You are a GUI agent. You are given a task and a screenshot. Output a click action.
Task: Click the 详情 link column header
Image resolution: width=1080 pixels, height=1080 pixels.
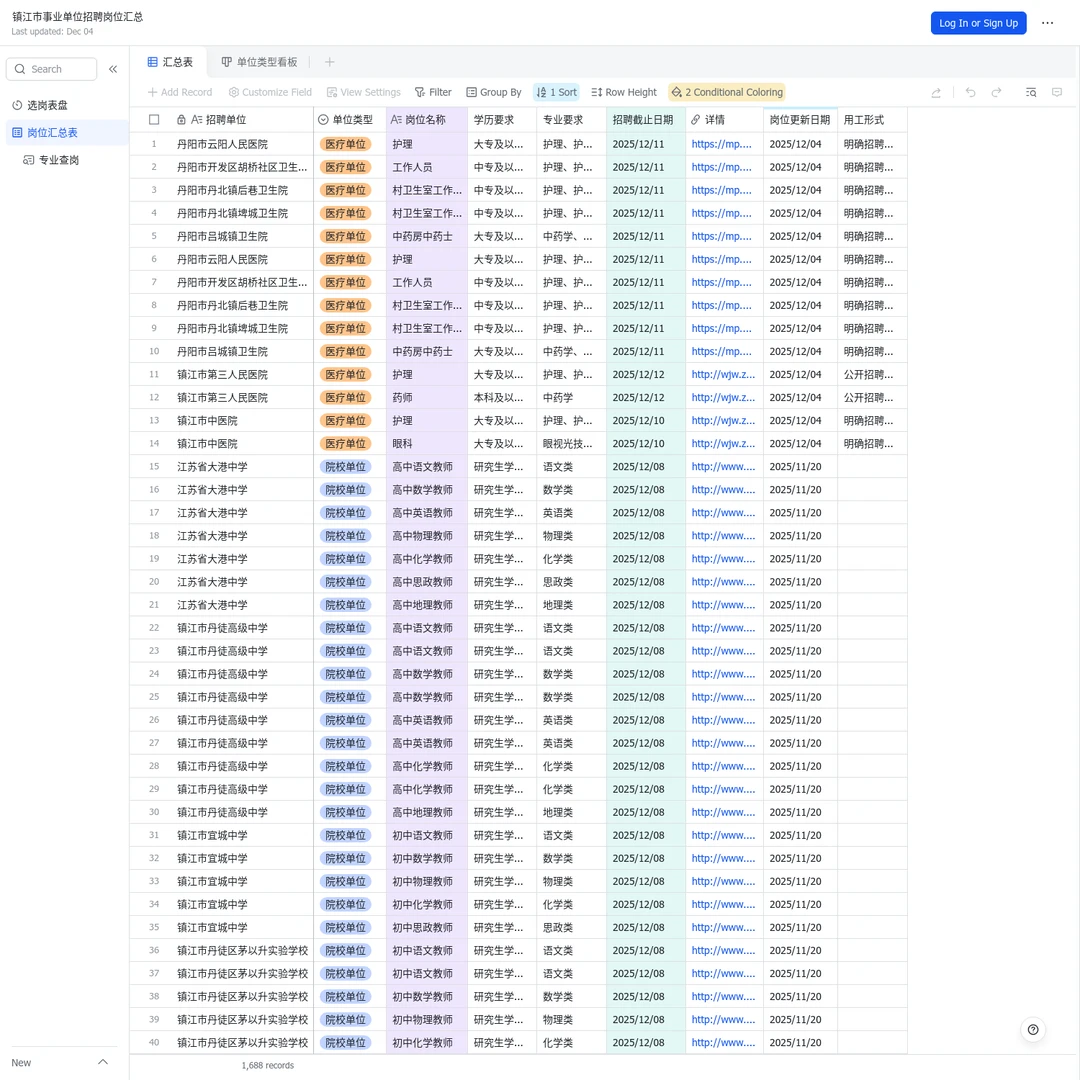(x=724, y=120)
